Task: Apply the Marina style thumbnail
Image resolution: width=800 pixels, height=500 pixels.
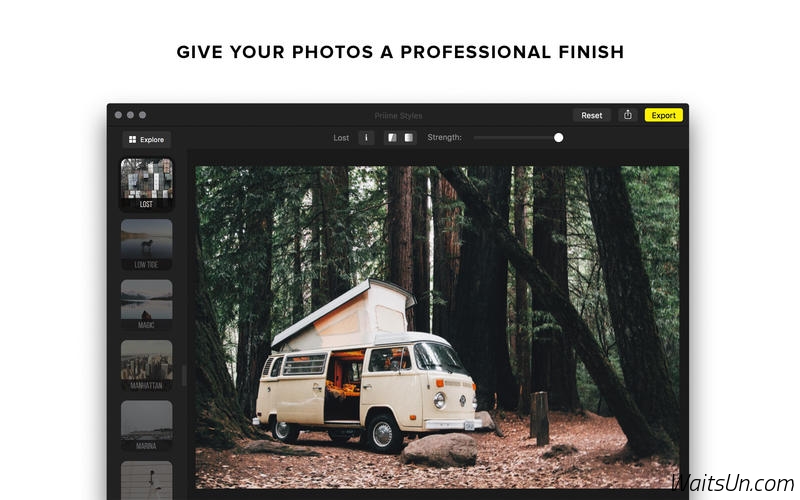Action: tap(146, 426)
